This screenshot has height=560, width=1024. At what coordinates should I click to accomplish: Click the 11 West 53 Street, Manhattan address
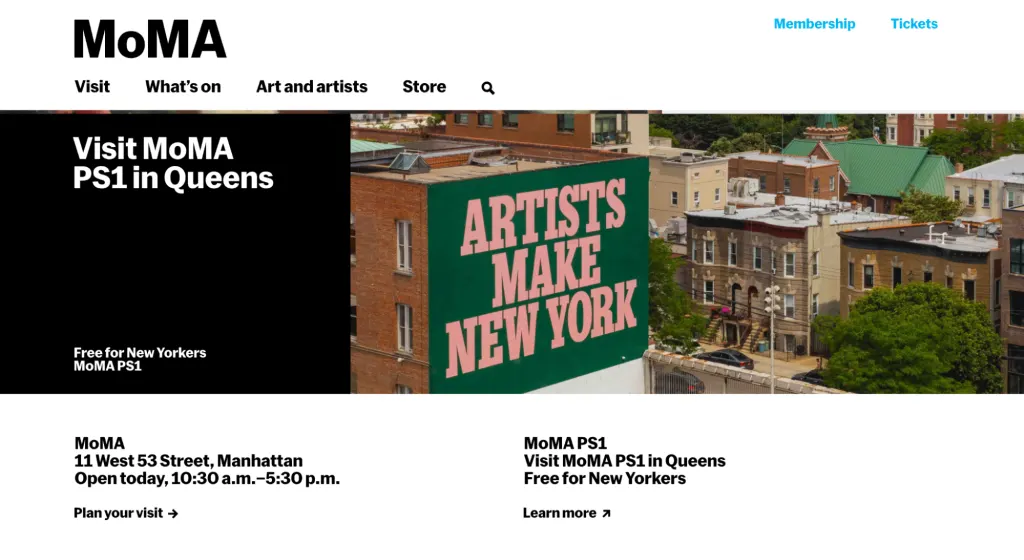coord(188,461)
